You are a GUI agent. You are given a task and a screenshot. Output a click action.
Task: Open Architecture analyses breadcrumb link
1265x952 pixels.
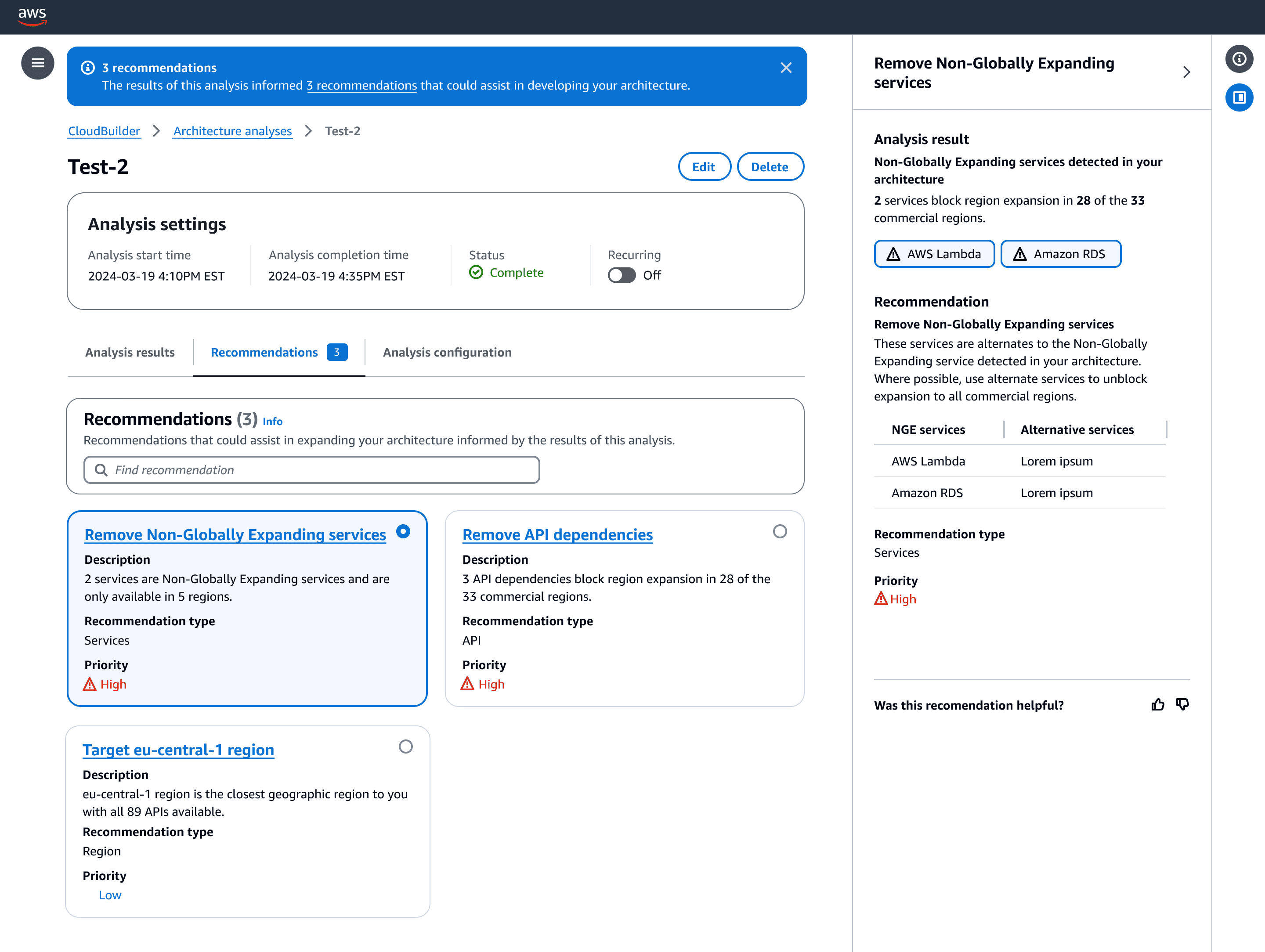[232, 131]
